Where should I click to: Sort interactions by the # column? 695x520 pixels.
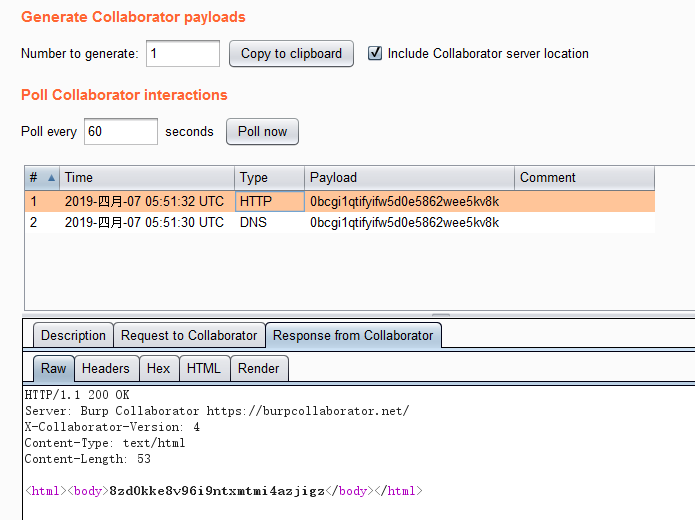coord(41,178)
